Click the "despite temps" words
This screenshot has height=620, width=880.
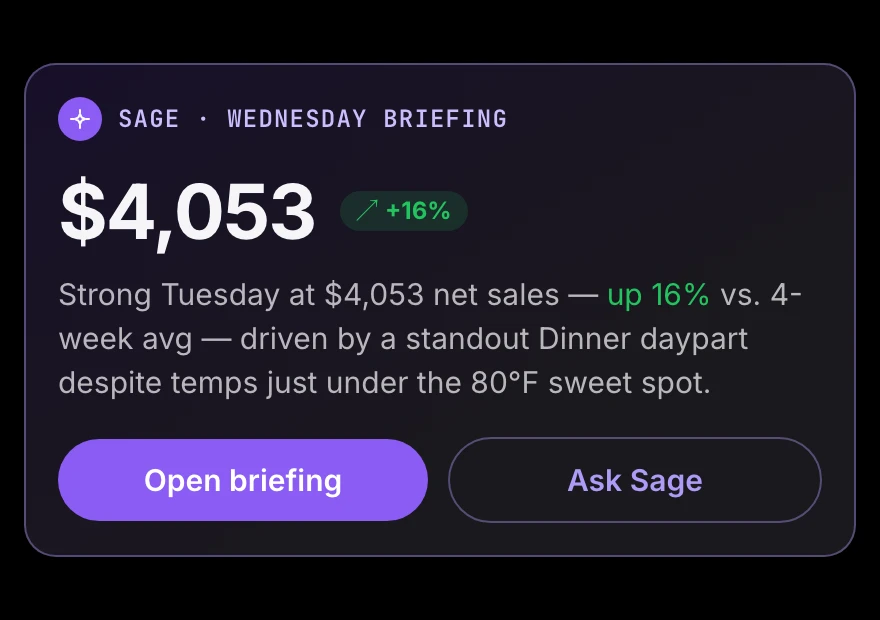point(158,384)
